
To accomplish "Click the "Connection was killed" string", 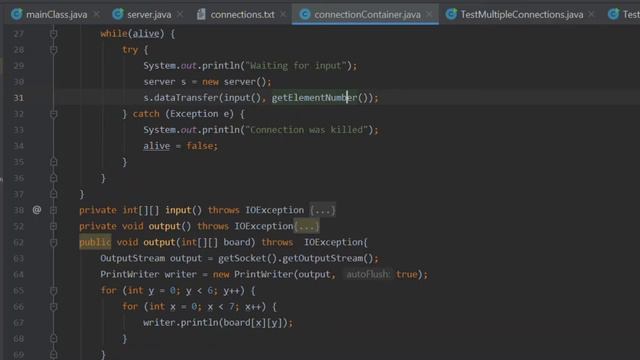I will pos(307,130).
